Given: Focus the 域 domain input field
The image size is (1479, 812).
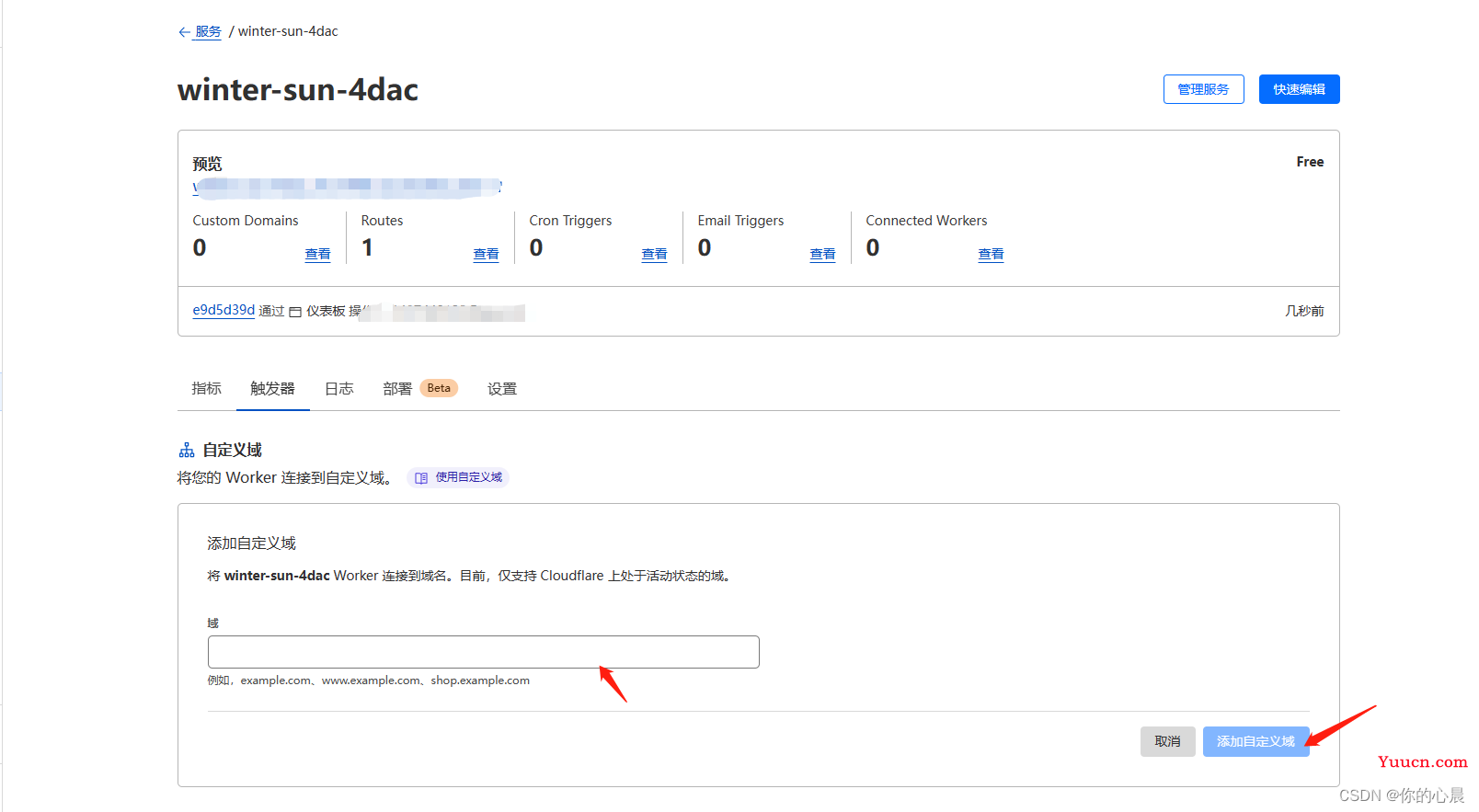Looking at the screenshot, I should click(x=483, y=652).
